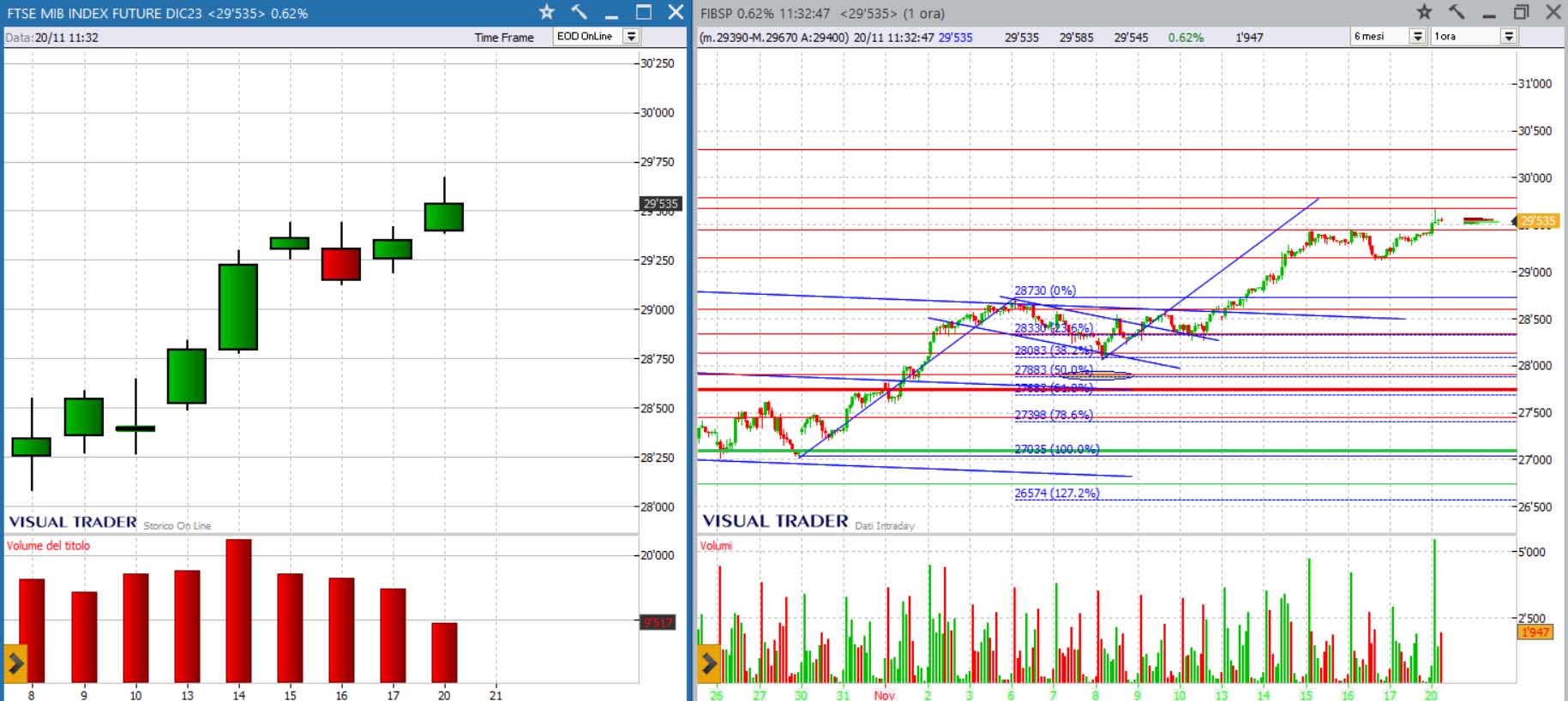Image resolution: width=1568 pixels, height=701 pixels.
Task: Click the 27035 (100.0%) Fibonacci label
Action: pyautogui.click(x=1056, y=449)
